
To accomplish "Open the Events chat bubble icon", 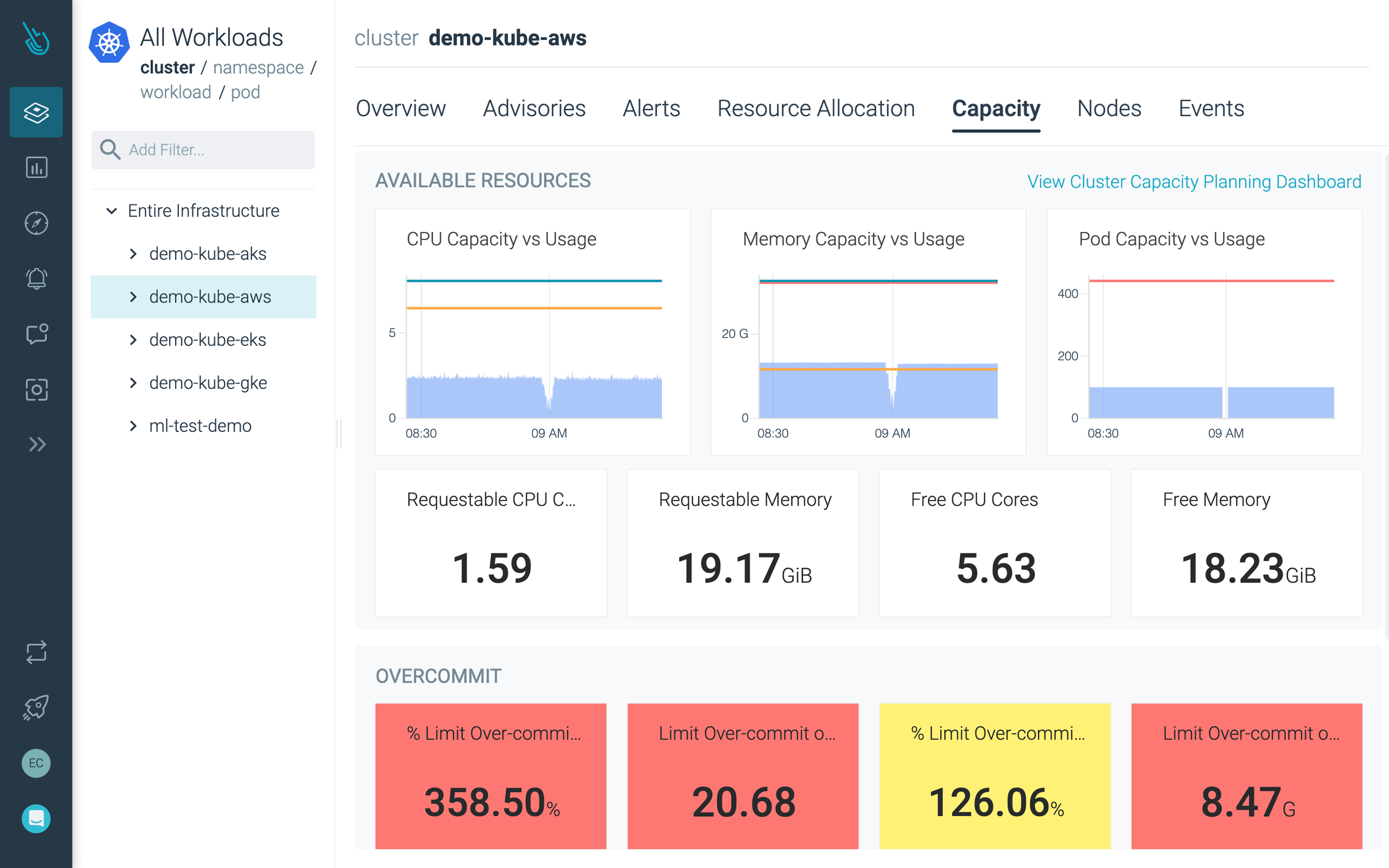I will tap(36, 334).
